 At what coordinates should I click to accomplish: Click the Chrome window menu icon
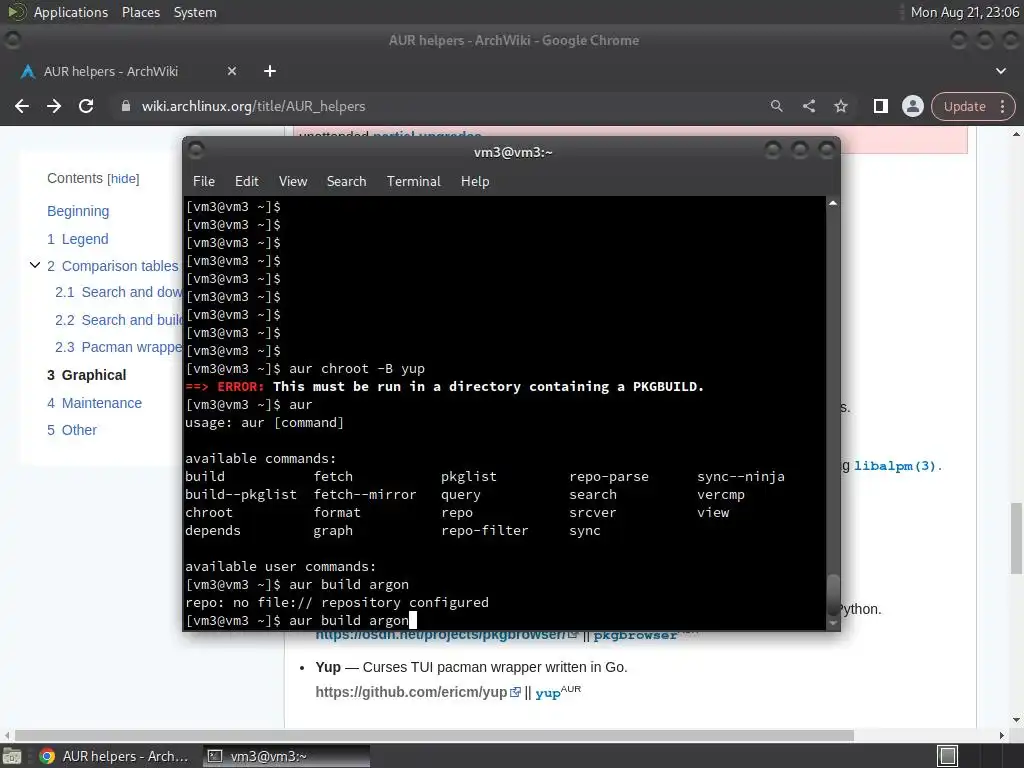12,40
